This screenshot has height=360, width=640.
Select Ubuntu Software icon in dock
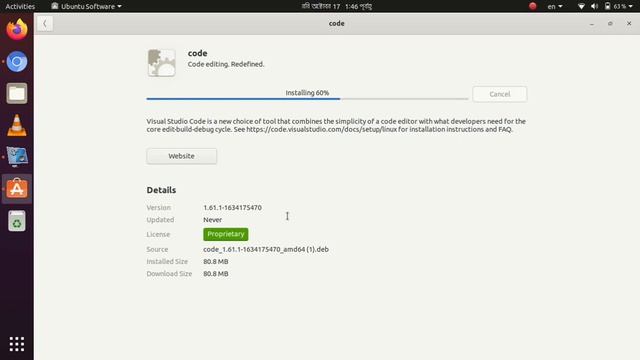click(x=17, y=189)
